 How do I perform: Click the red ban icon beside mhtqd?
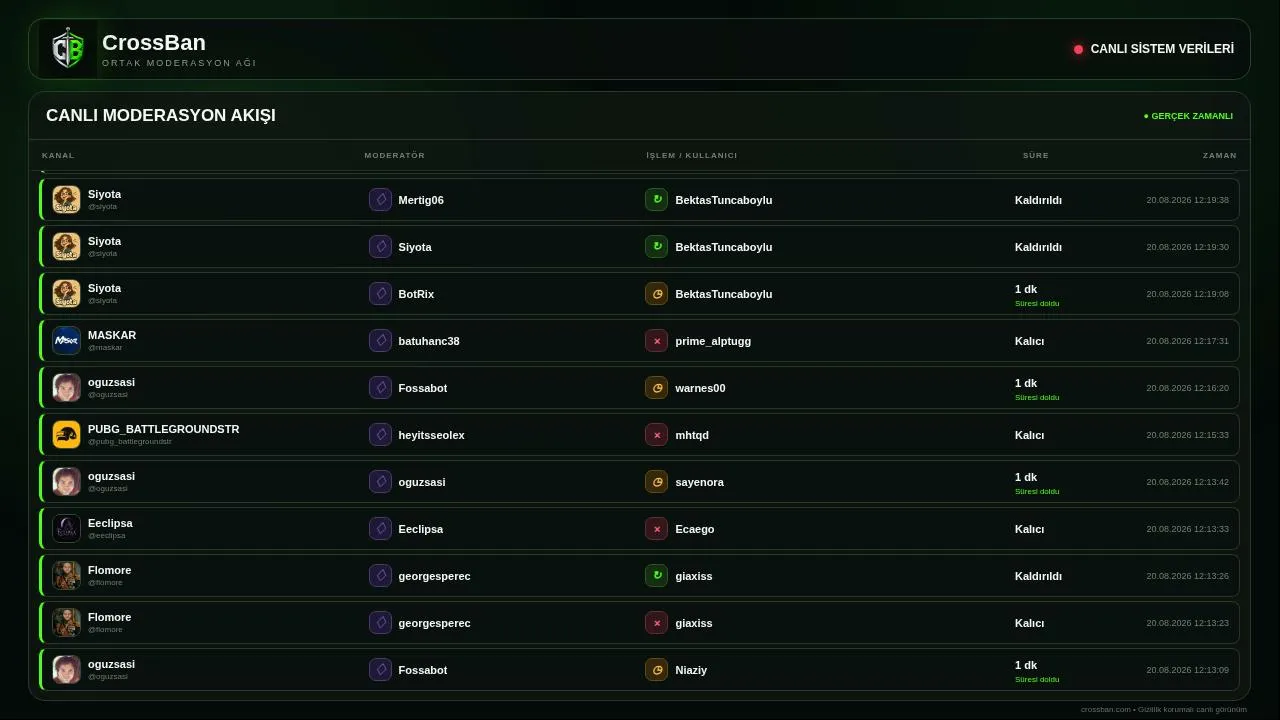pos(656,435)
